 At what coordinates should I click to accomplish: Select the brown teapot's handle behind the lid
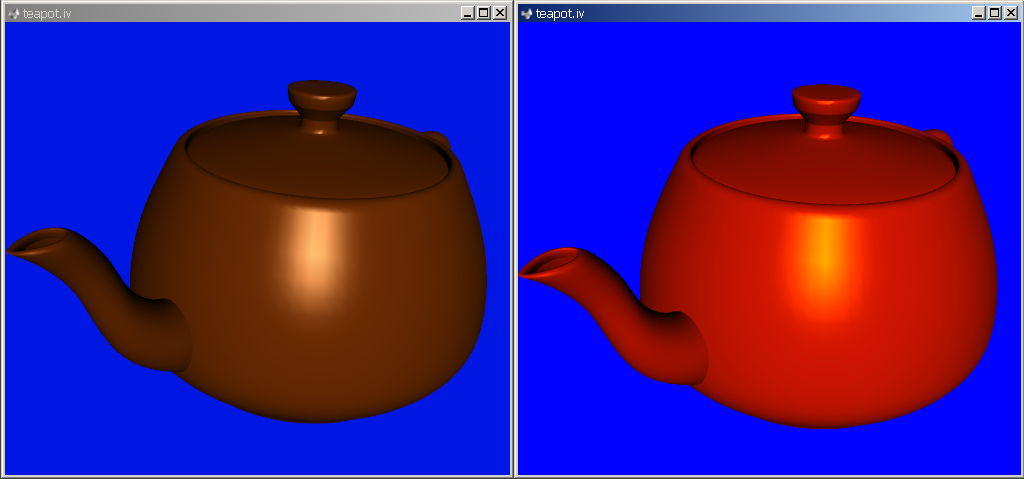pos(436,141)
